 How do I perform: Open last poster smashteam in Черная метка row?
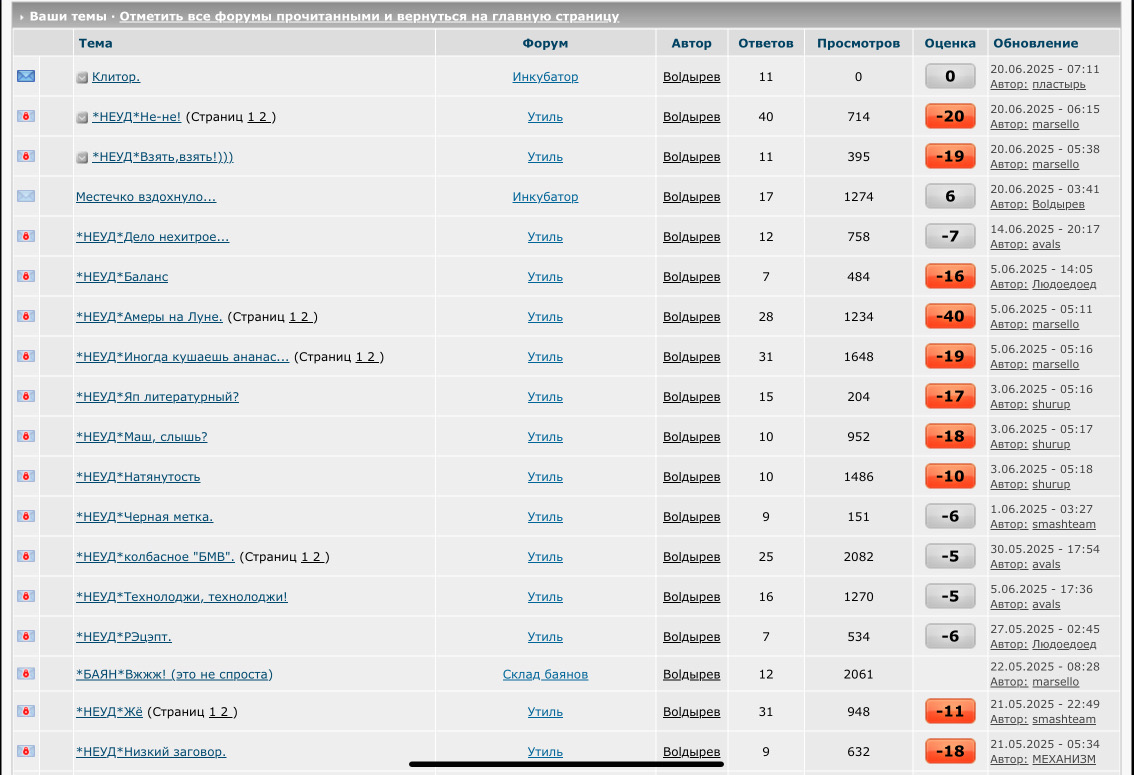[1064, 525]
